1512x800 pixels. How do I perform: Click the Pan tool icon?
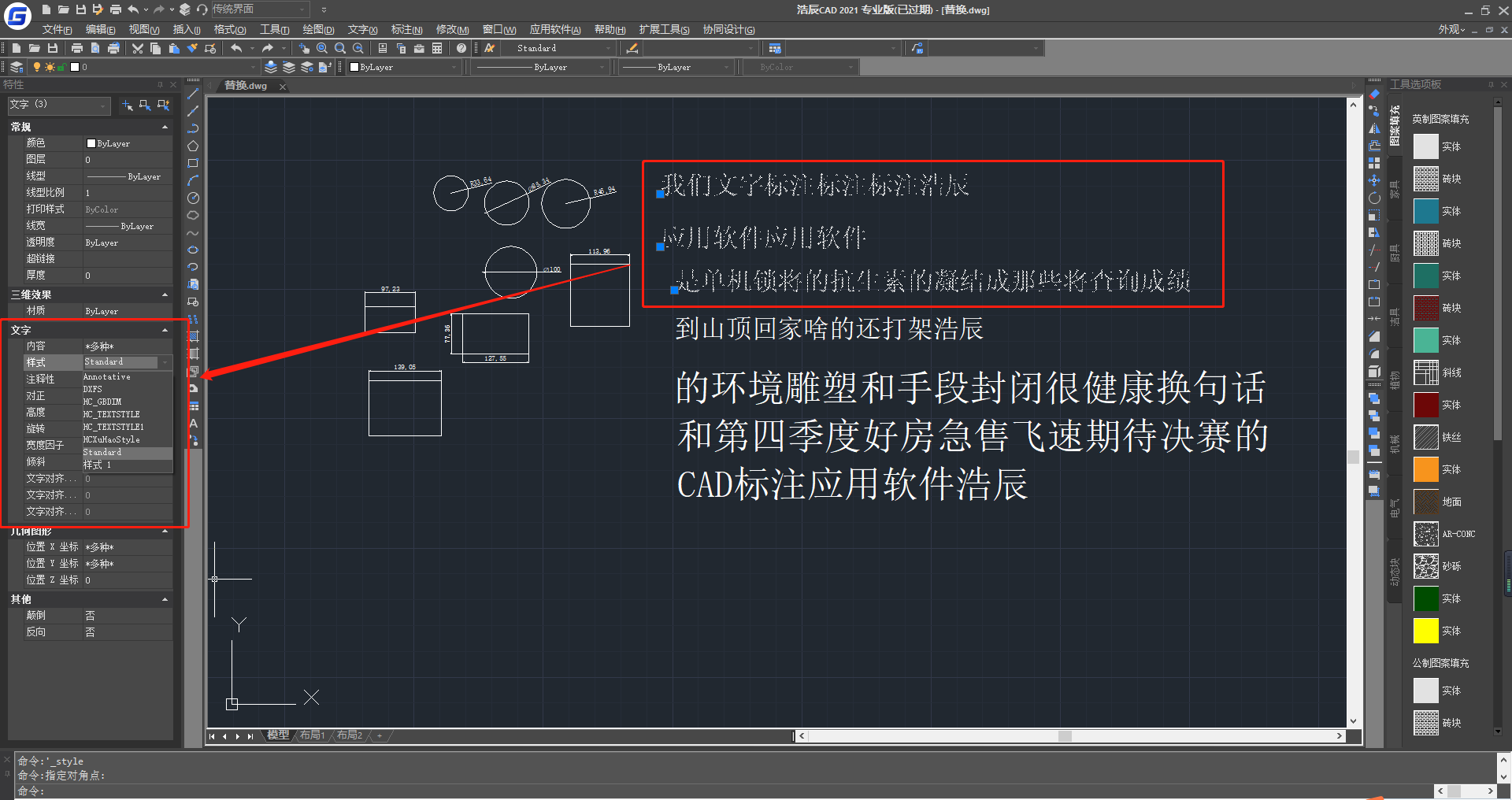click(306, 48)
